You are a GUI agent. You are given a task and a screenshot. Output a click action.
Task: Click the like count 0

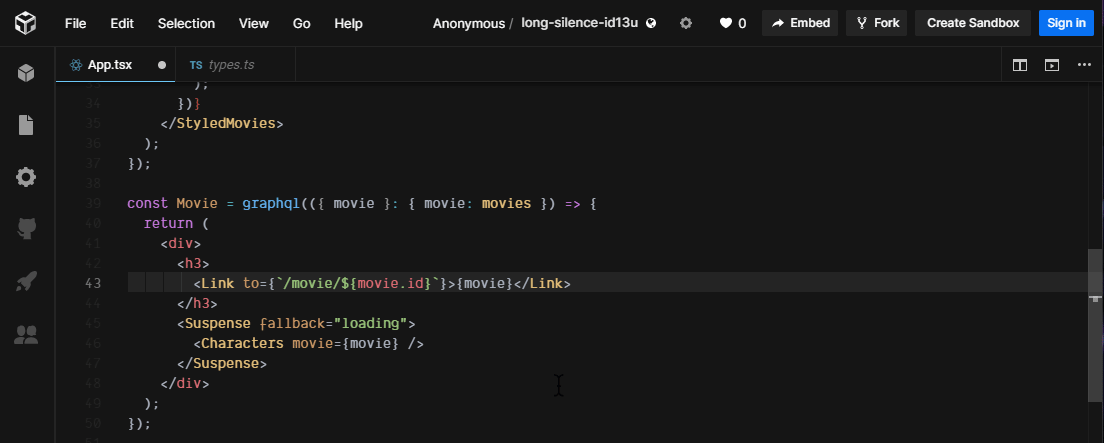[x=742, y=23]
